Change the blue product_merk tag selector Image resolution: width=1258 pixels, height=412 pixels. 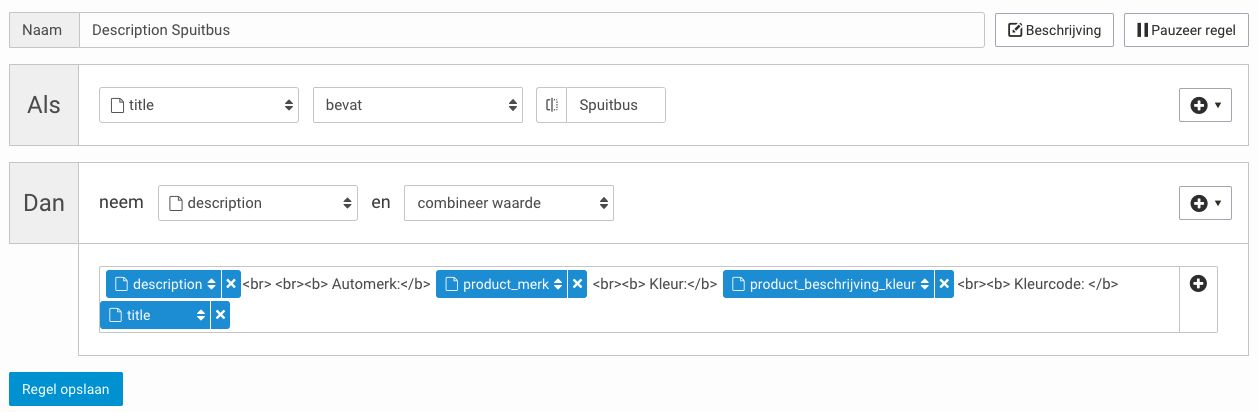tap(502, 284)
